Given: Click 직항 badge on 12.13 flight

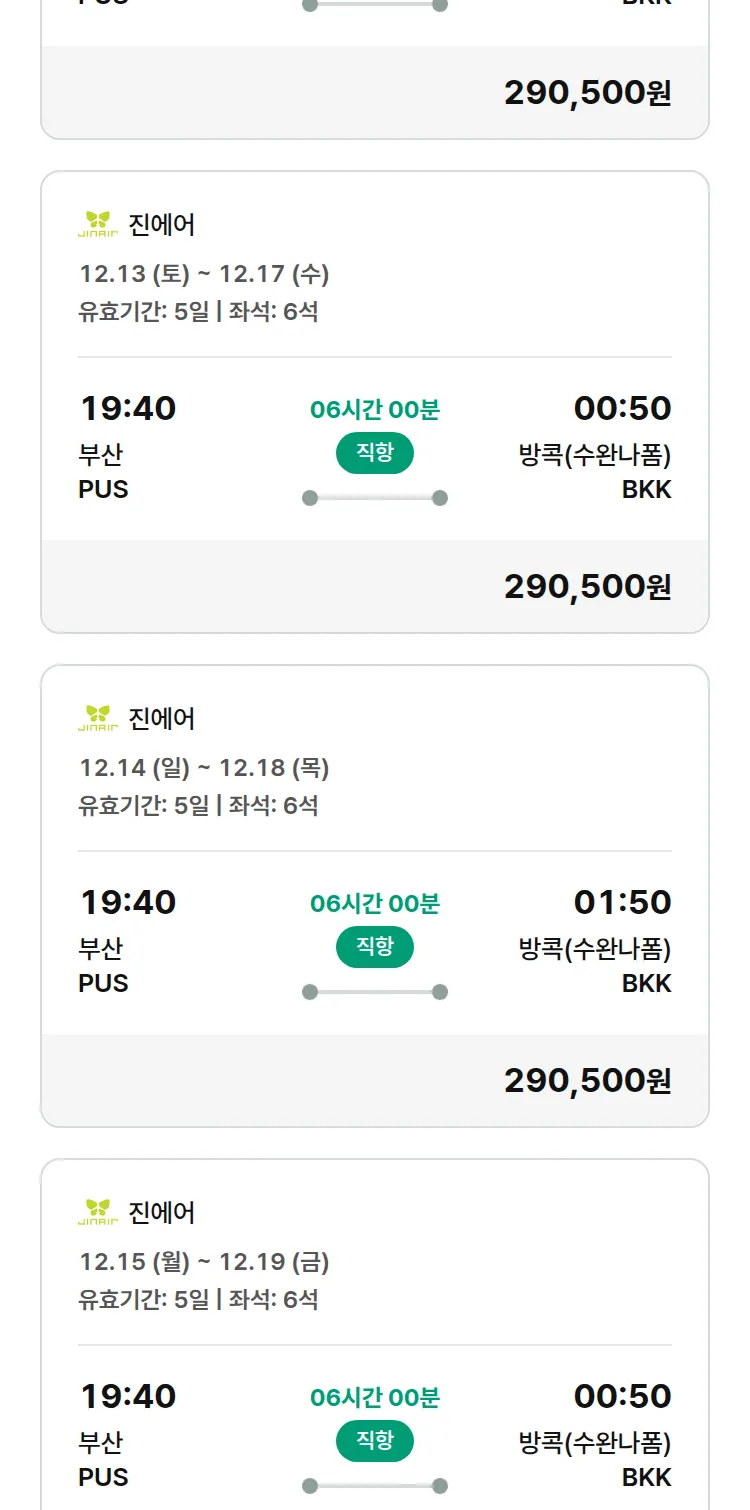Looking at the screenshot, I should click(x=374, y=453).
